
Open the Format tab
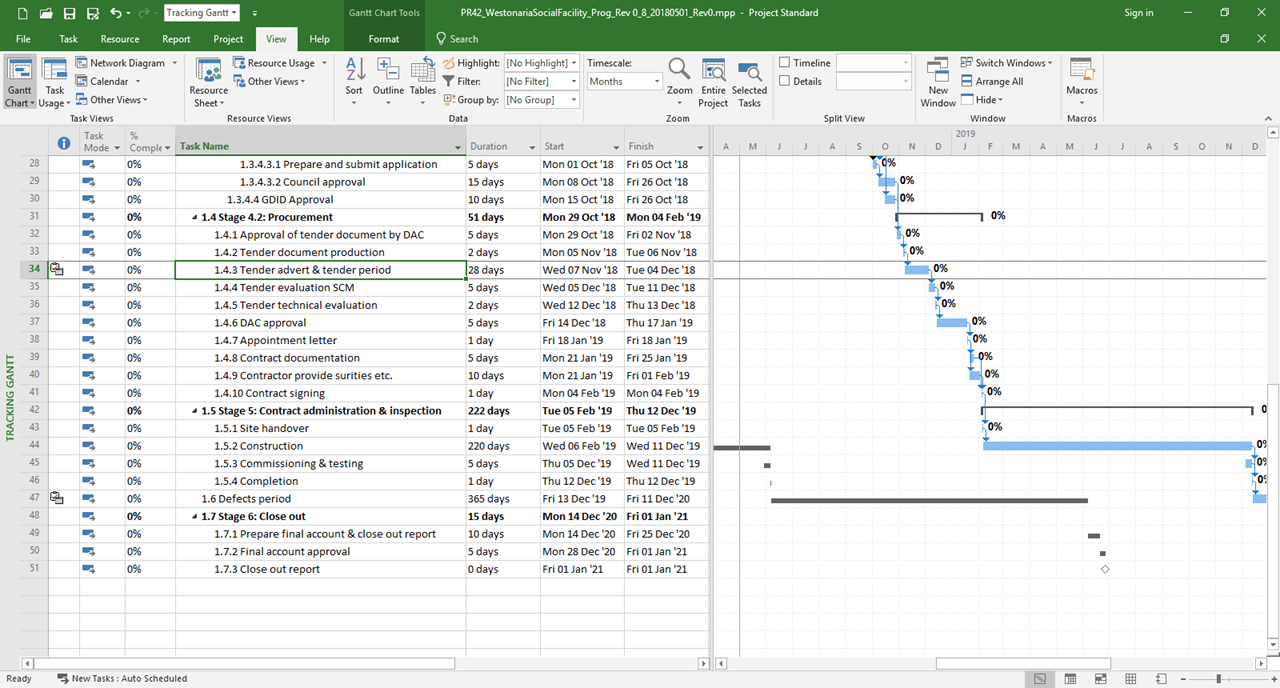pyautogui.click(x=384, y=39)
